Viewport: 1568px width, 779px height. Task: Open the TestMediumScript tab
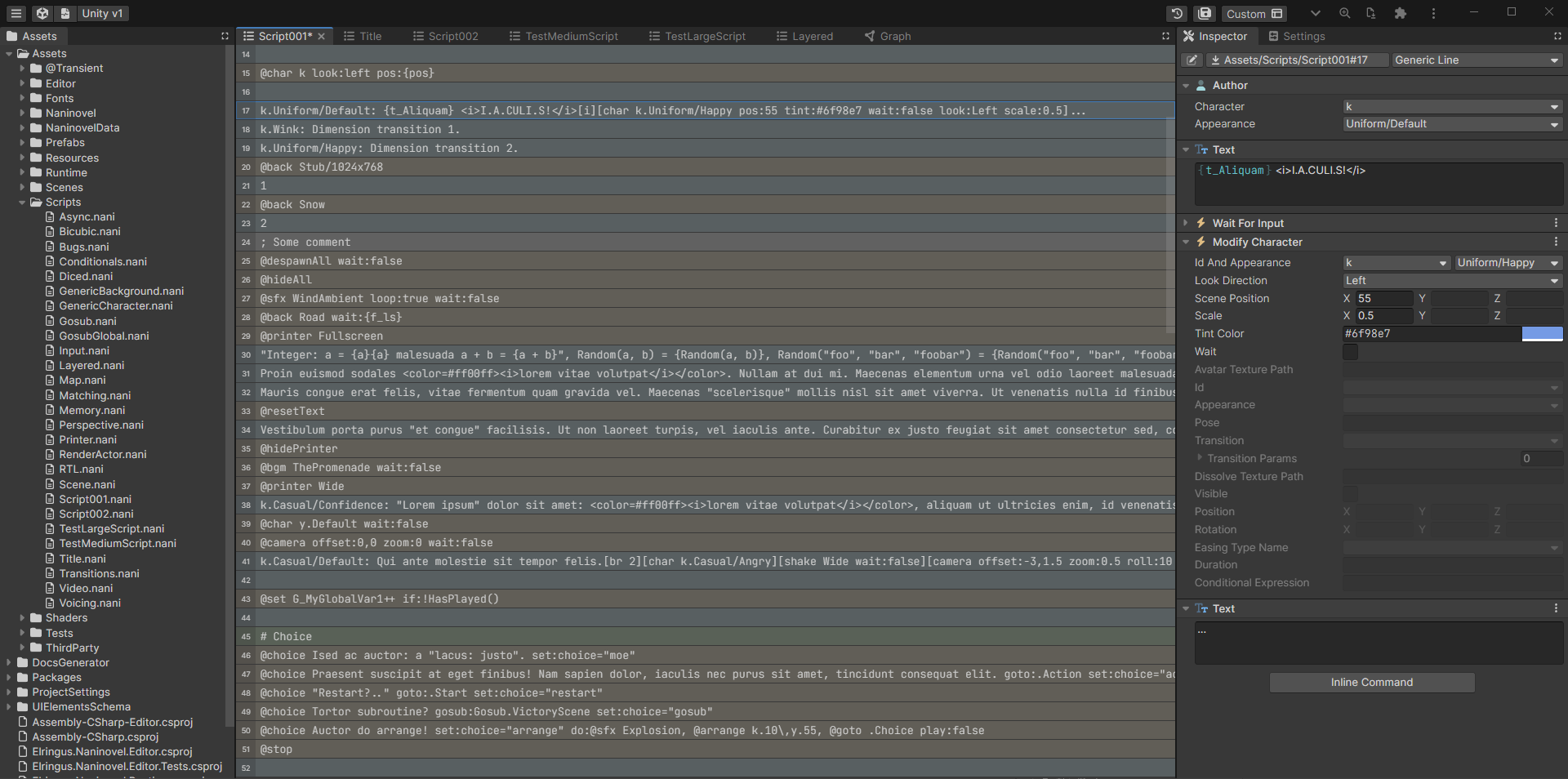click(563, 36)
